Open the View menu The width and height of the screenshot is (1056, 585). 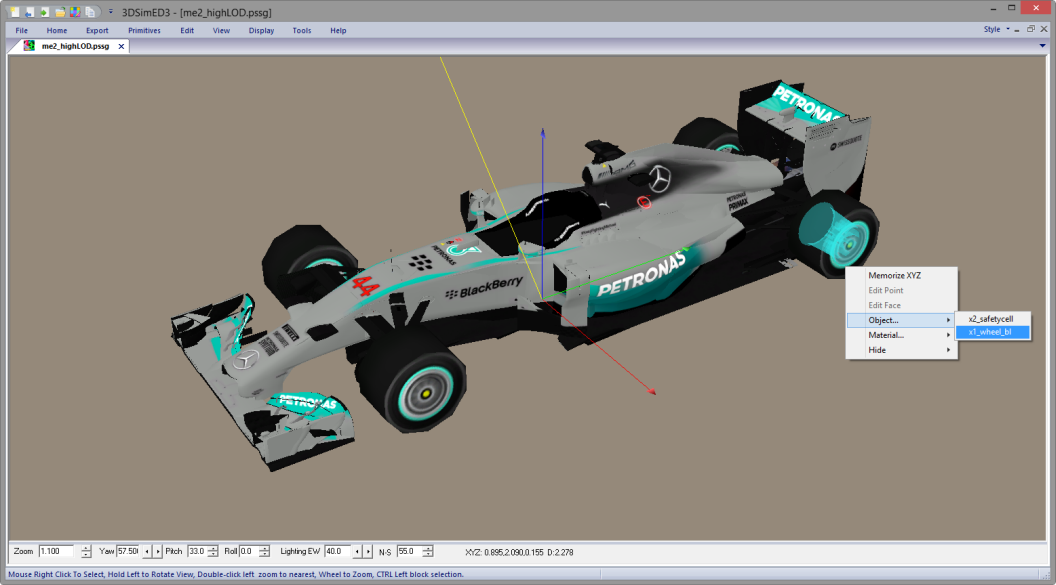point(221,30)
